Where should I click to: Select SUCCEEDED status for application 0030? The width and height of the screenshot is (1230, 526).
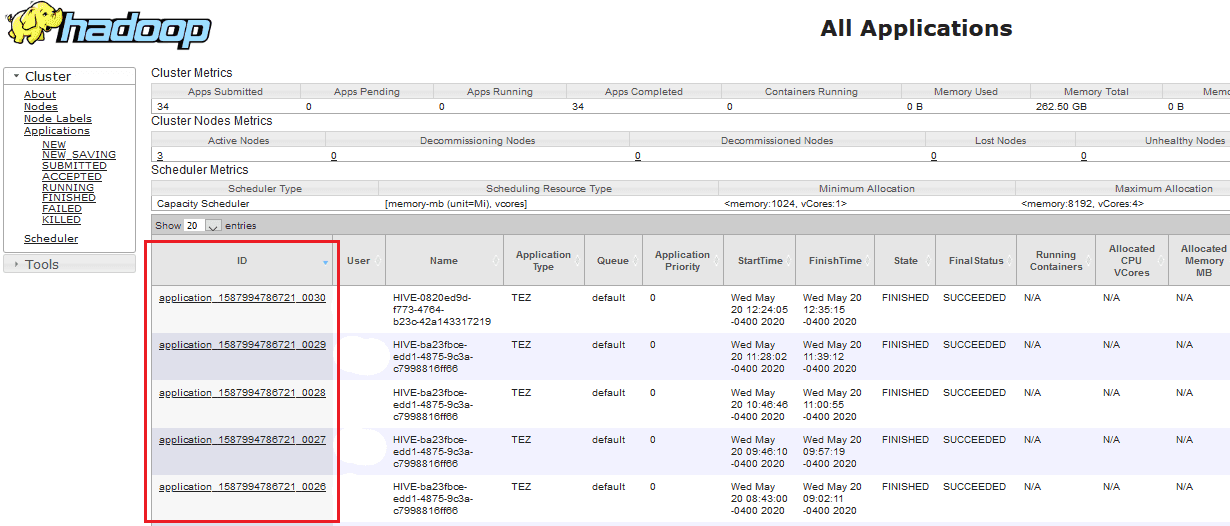974,298
